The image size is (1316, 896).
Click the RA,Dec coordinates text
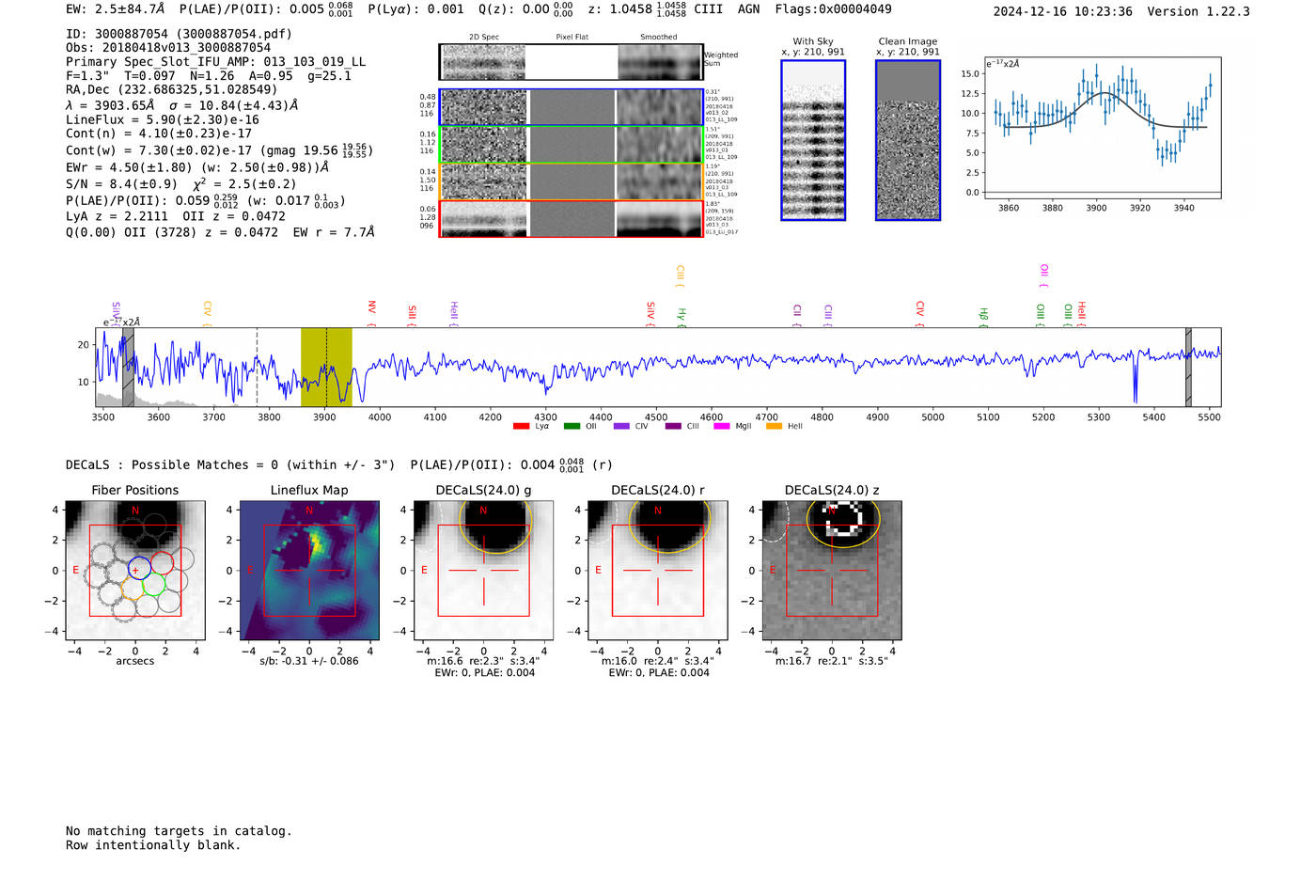(171, 90)
